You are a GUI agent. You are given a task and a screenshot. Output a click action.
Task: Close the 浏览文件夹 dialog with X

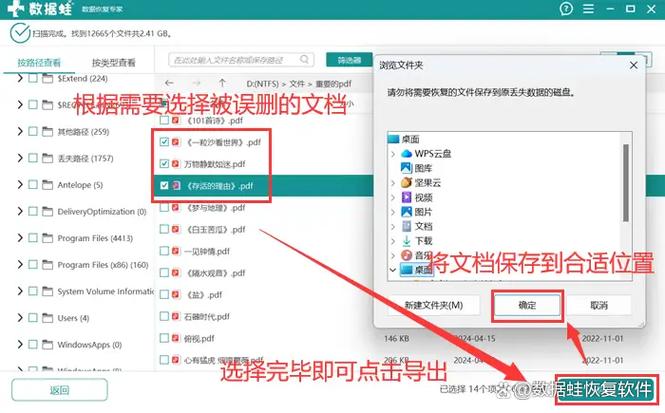click(634, 65)
